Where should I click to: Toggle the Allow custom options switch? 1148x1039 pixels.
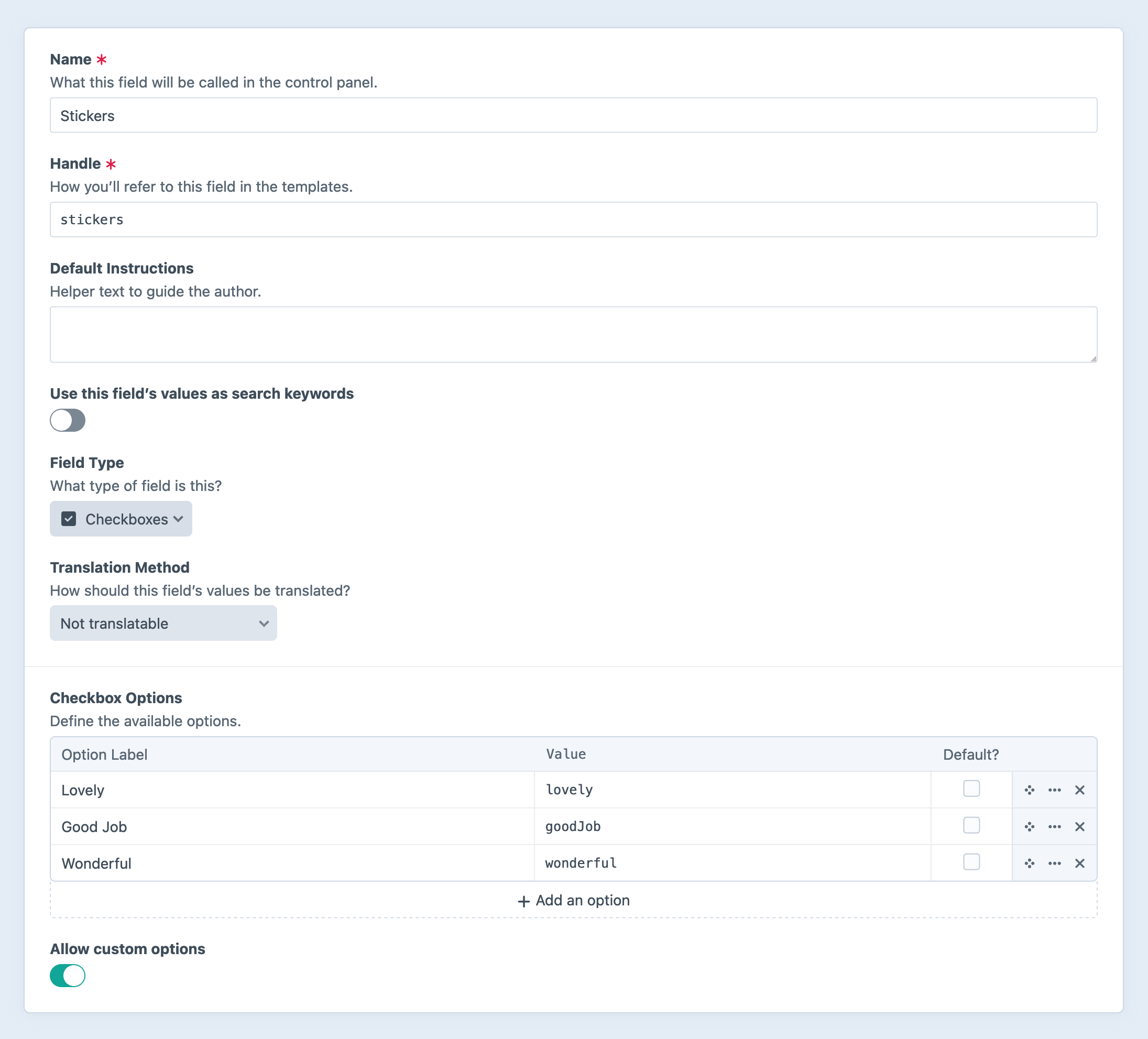click(67, 975)
